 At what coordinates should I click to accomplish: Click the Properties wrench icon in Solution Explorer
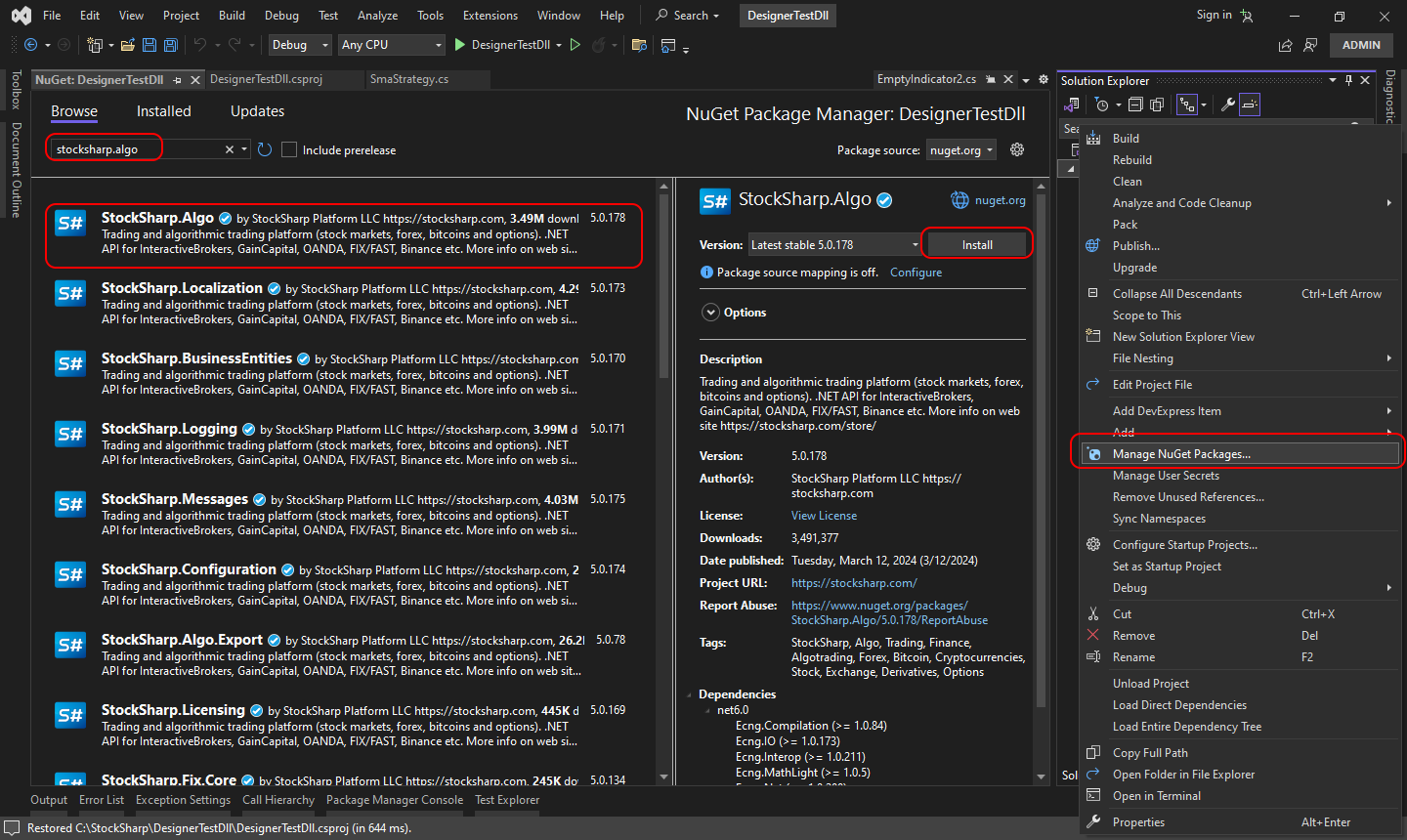click(x=1228, y=105)
